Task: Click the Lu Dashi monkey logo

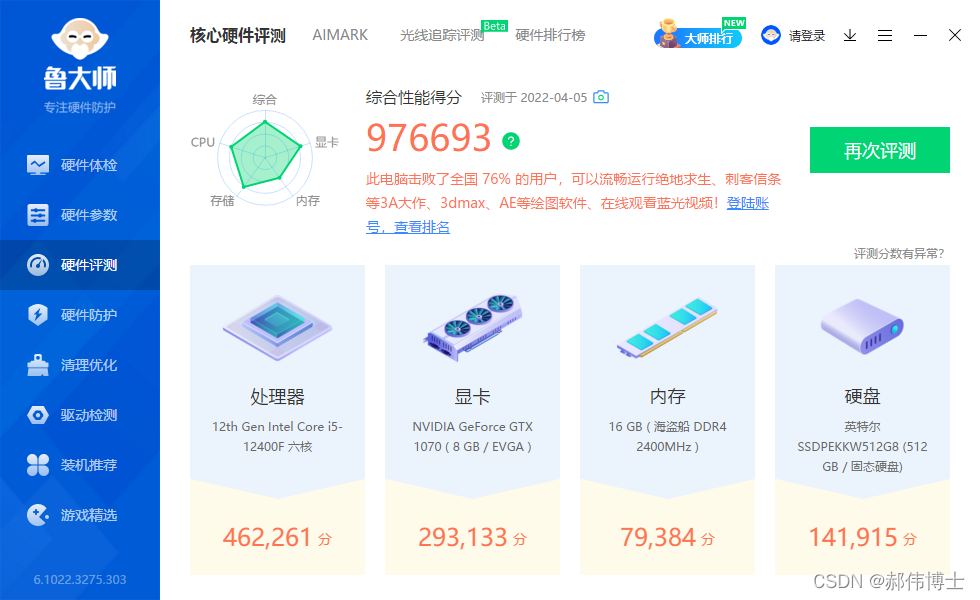Action: [x=80, y=39]
